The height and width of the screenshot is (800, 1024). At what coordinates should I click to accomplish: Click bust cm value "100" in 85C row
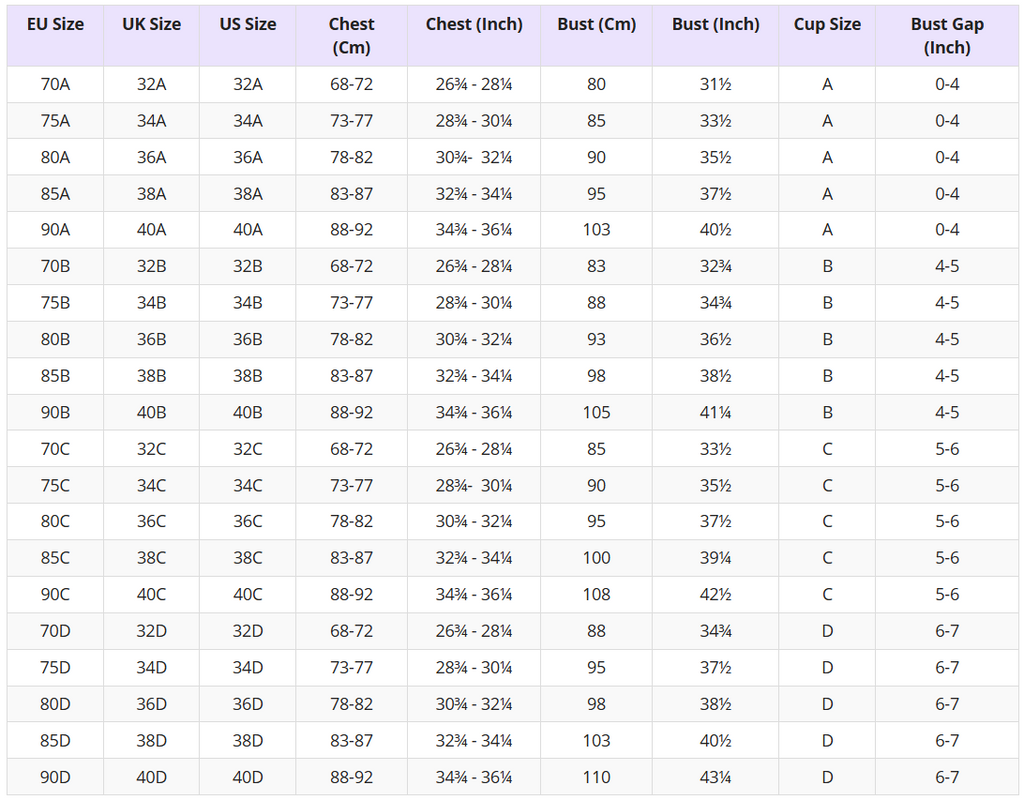point(596,558)
